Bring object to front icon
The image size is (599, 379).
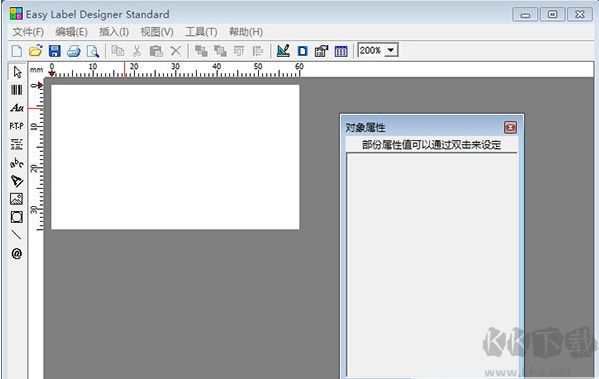(201, 51)
